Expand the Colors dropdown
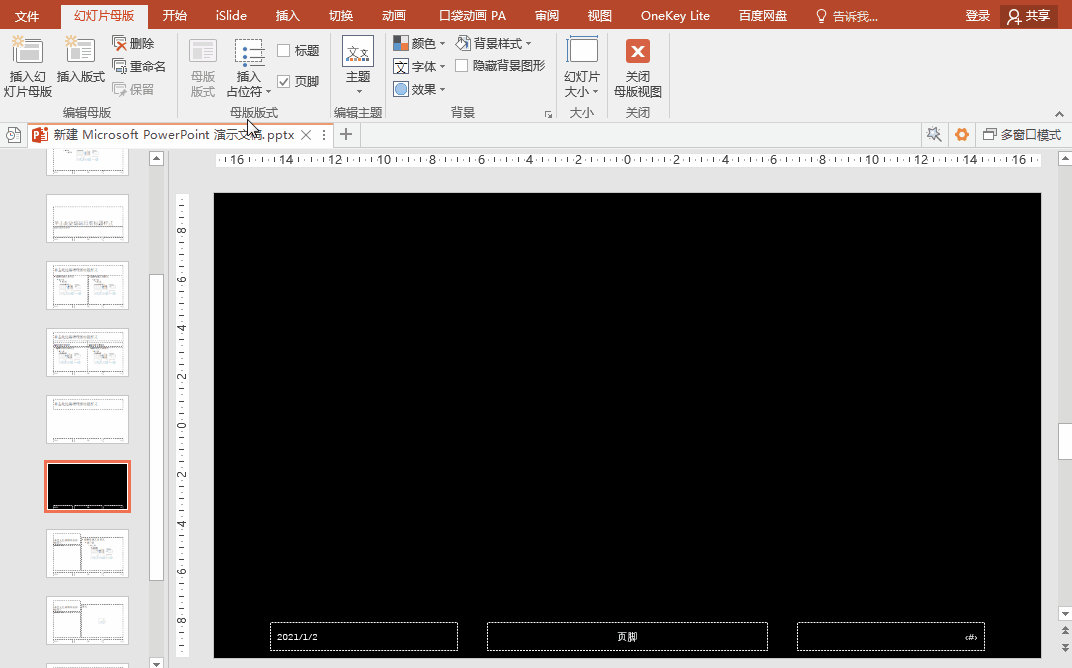The height and width of the screenshot is (668, 1072). (x=419, y=44)
